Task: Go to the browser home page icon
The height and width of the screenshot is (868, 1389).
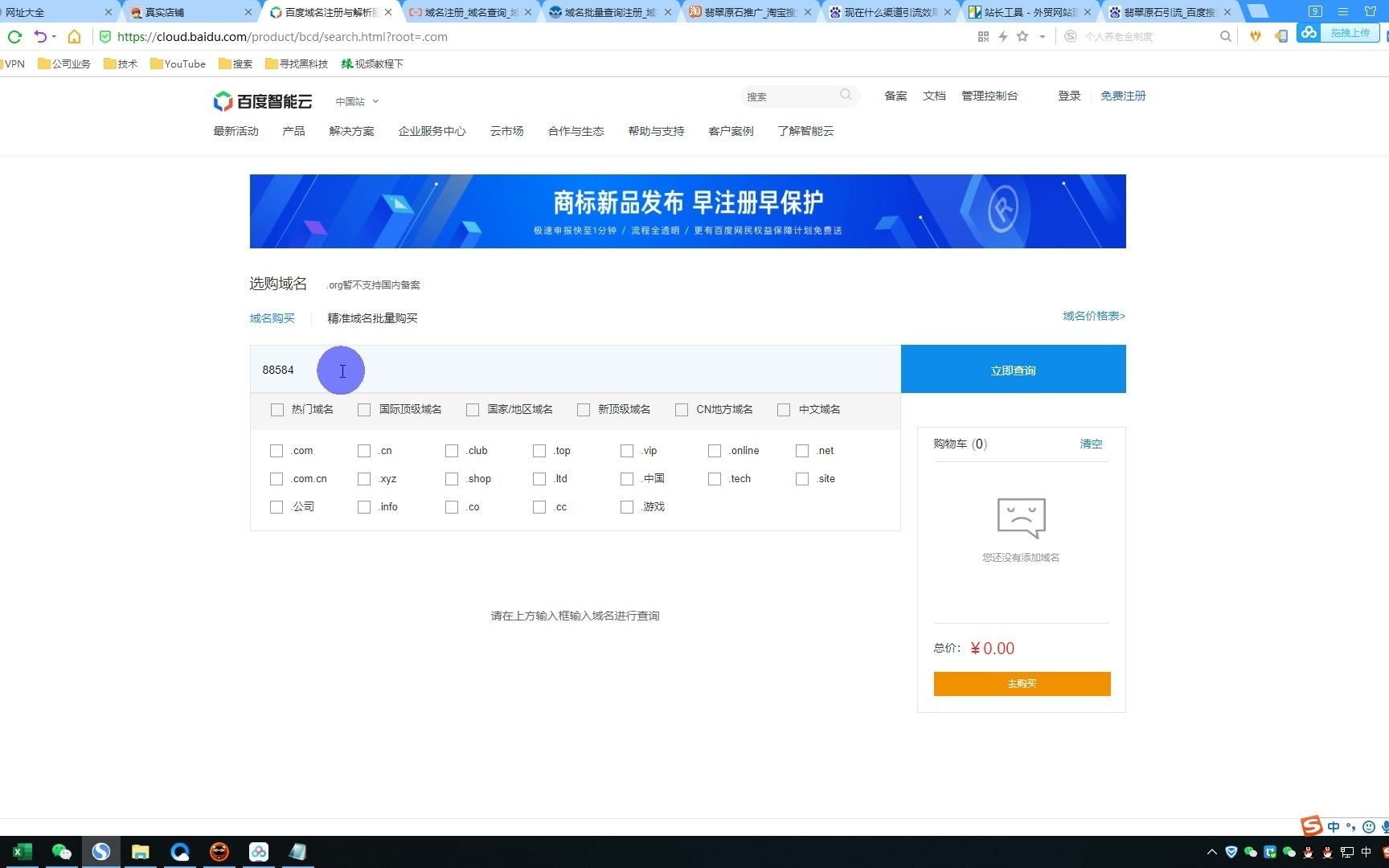Action: click(74, 36)
